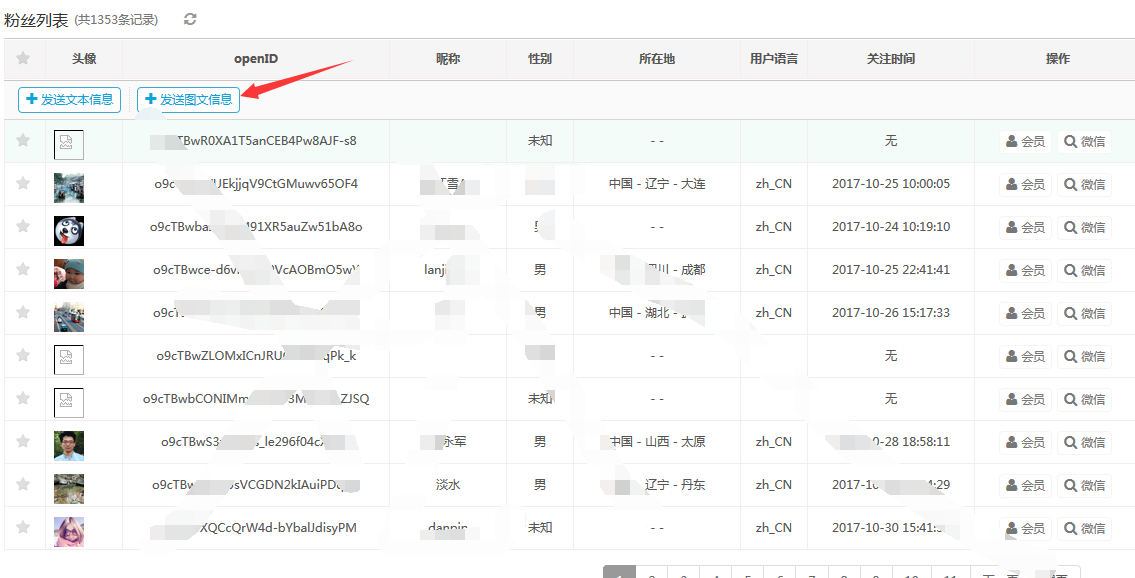Click the 发送图文信息 button

tap(188, 99)
